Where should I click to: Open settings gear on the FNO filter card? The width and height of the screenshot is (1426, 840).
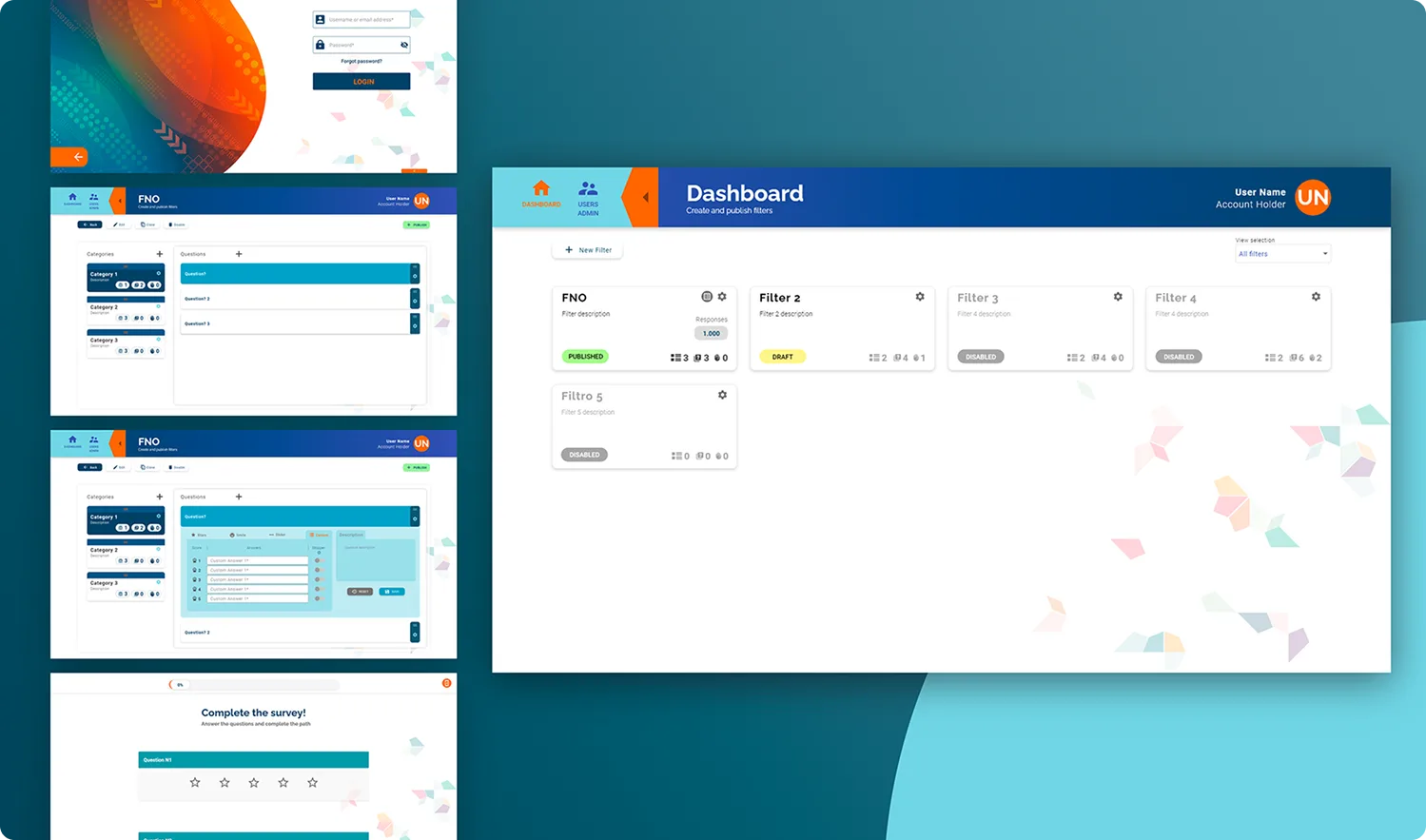tap(722, 297)
